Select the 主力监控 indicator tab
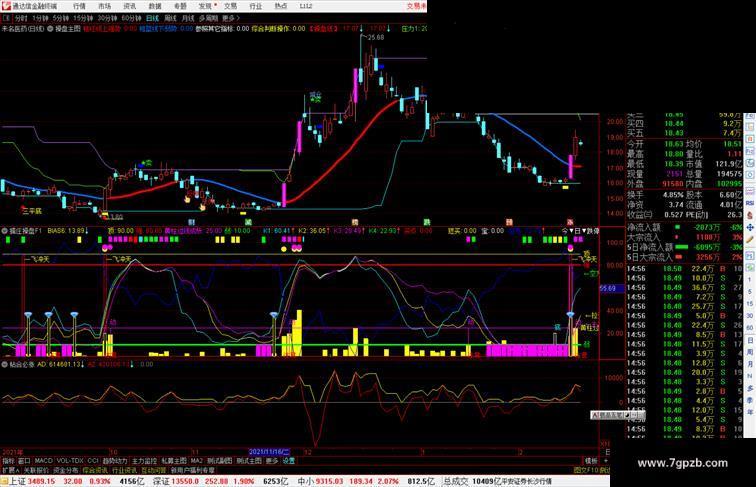 pyautogui.click(x=144, y=461)
